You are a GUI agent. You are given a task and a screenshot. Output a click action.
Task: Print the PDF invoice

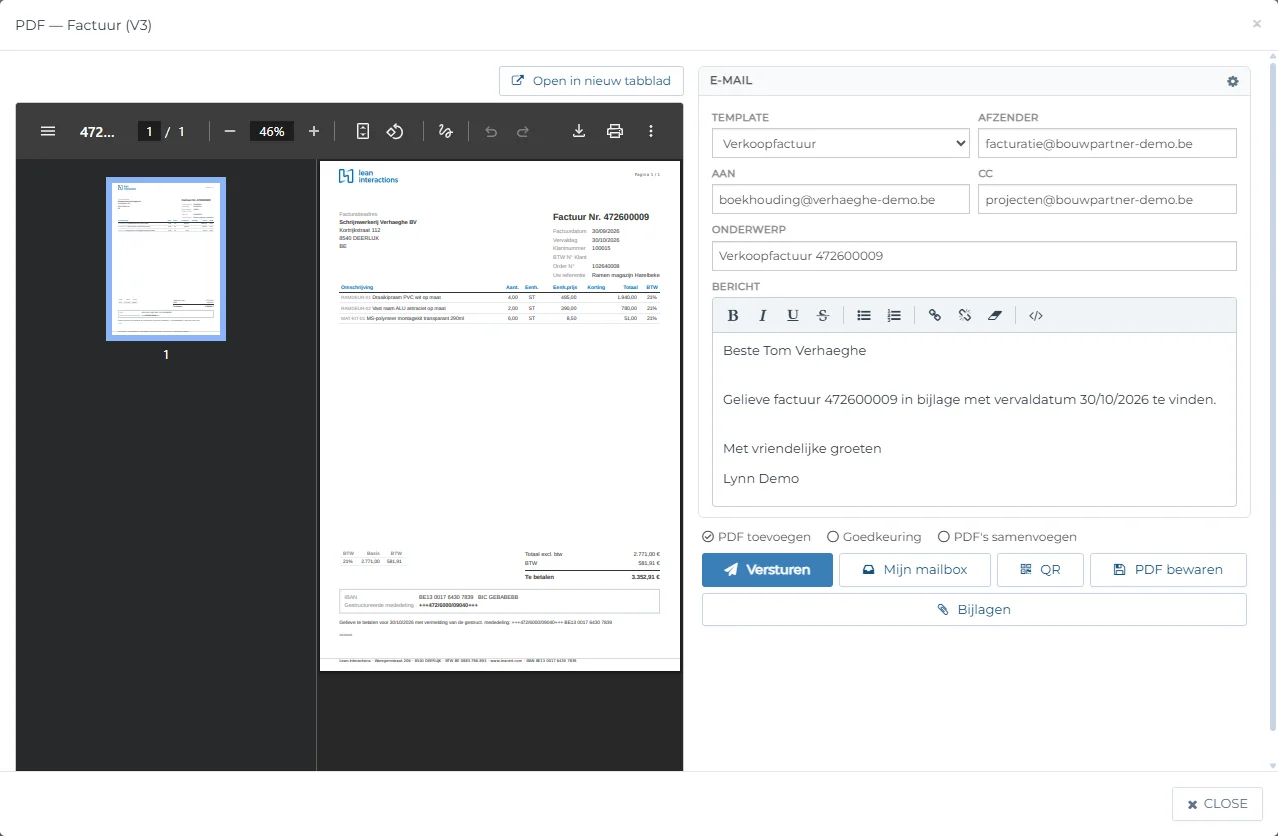tap(615, 131)
